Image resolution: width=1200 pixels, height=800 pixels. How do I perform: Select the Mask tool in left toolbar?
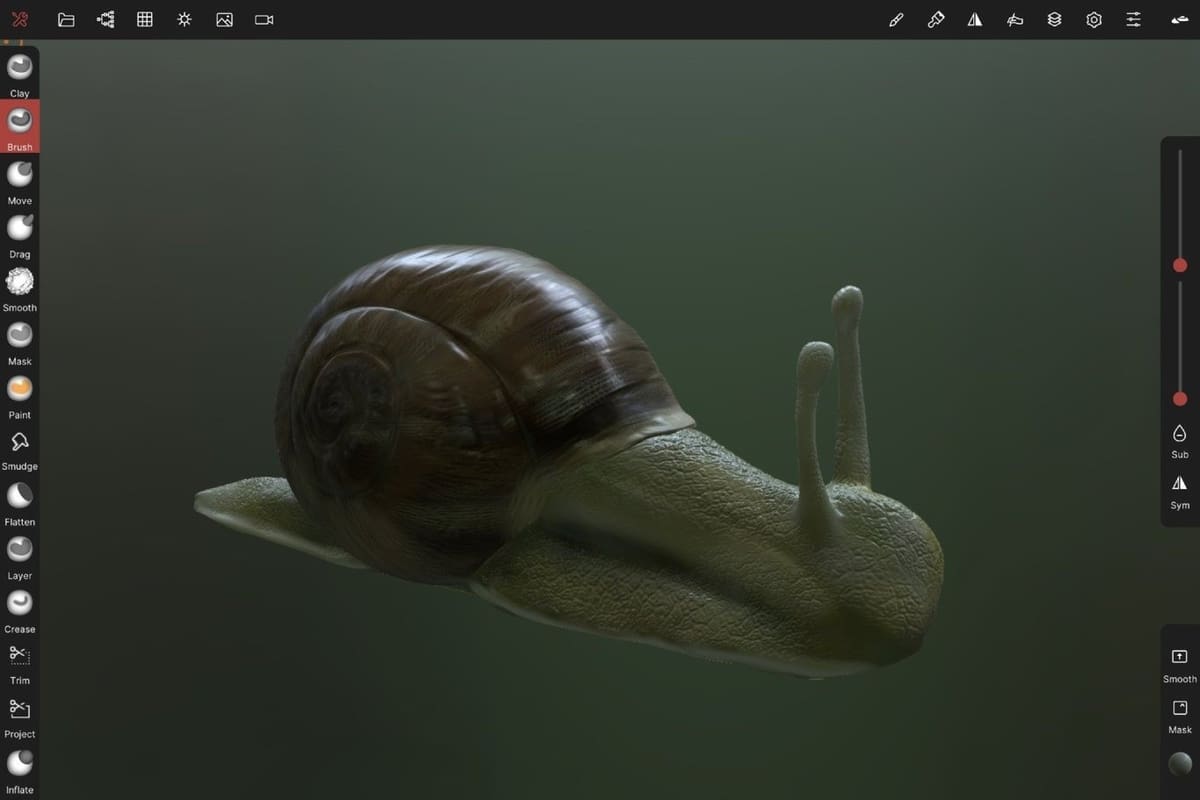pos(20,342)
